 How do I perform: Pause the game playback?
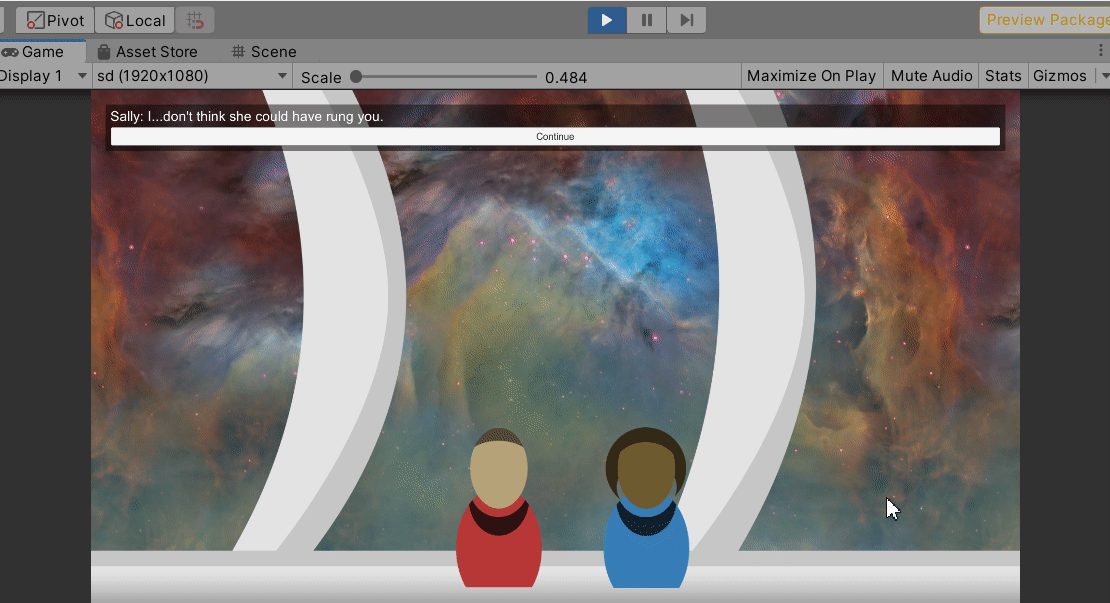[x=647, y=20]
